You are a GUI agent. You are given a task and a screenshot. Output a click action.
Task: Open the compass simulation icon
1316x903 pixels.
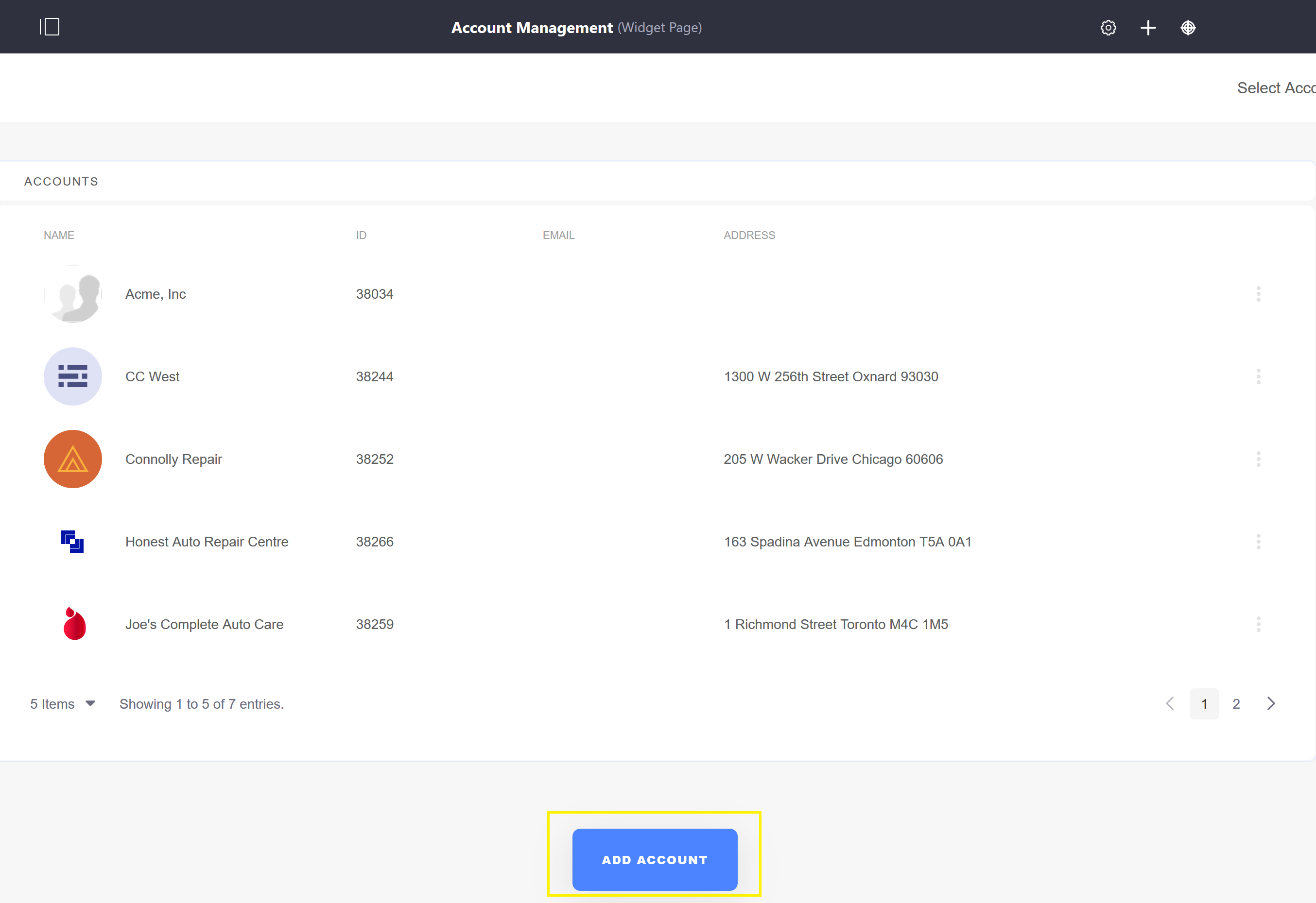[1188, 28]
